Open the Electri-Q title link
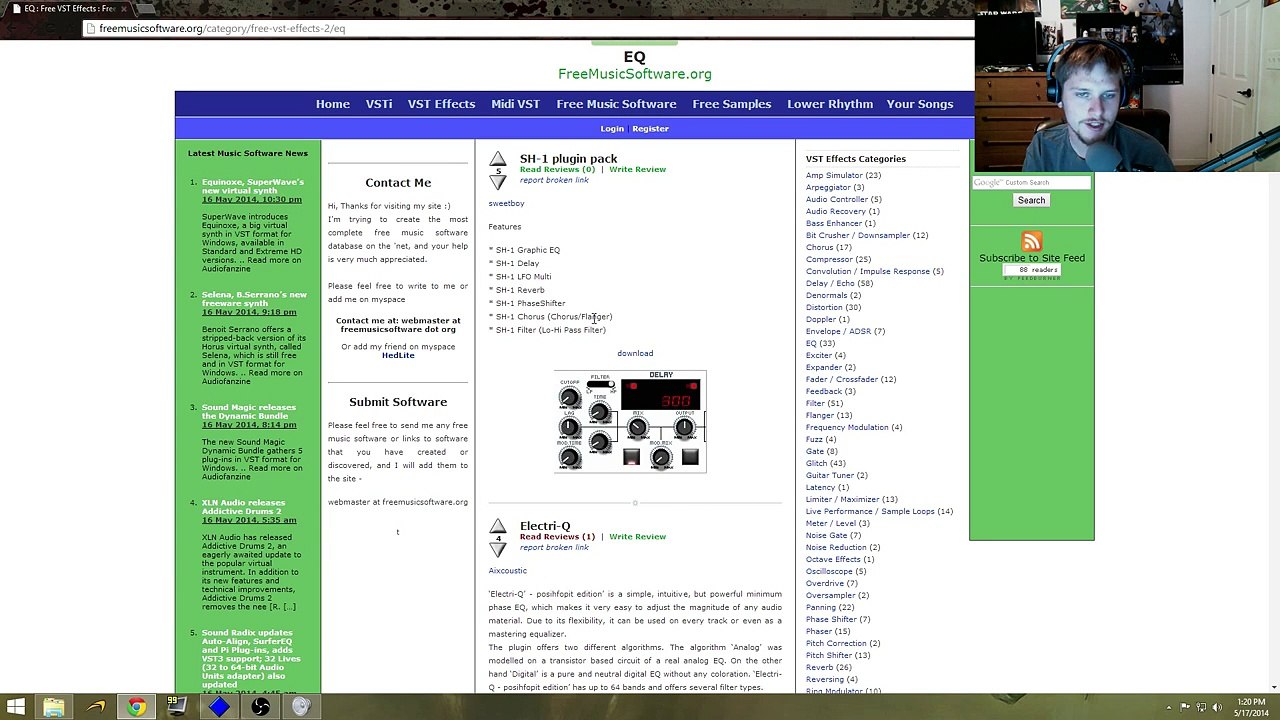 pos(545,526)
